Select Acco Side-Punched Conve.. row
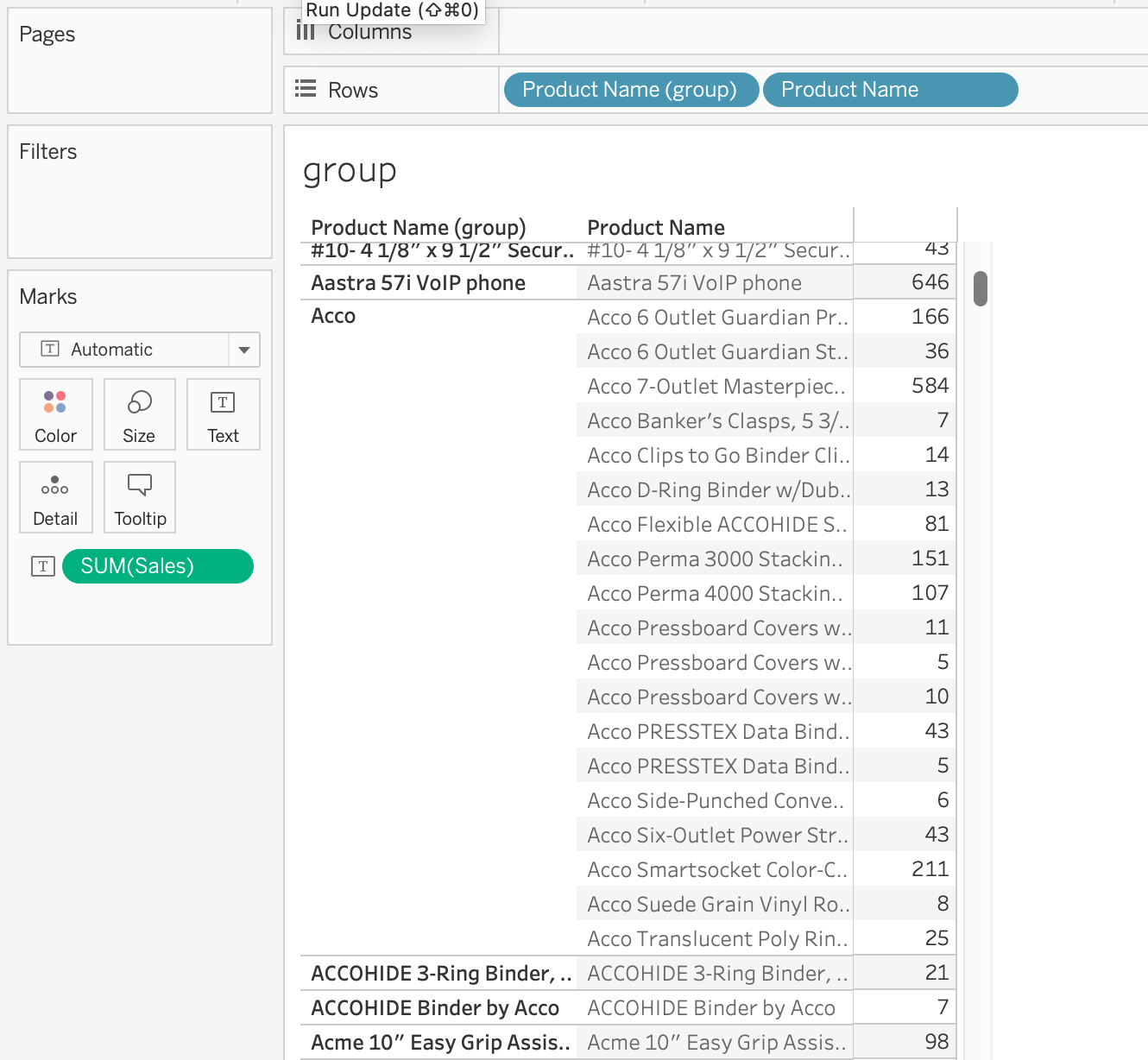The height and width of the screenshot is (1060, 1148). [x=715, y=801]
